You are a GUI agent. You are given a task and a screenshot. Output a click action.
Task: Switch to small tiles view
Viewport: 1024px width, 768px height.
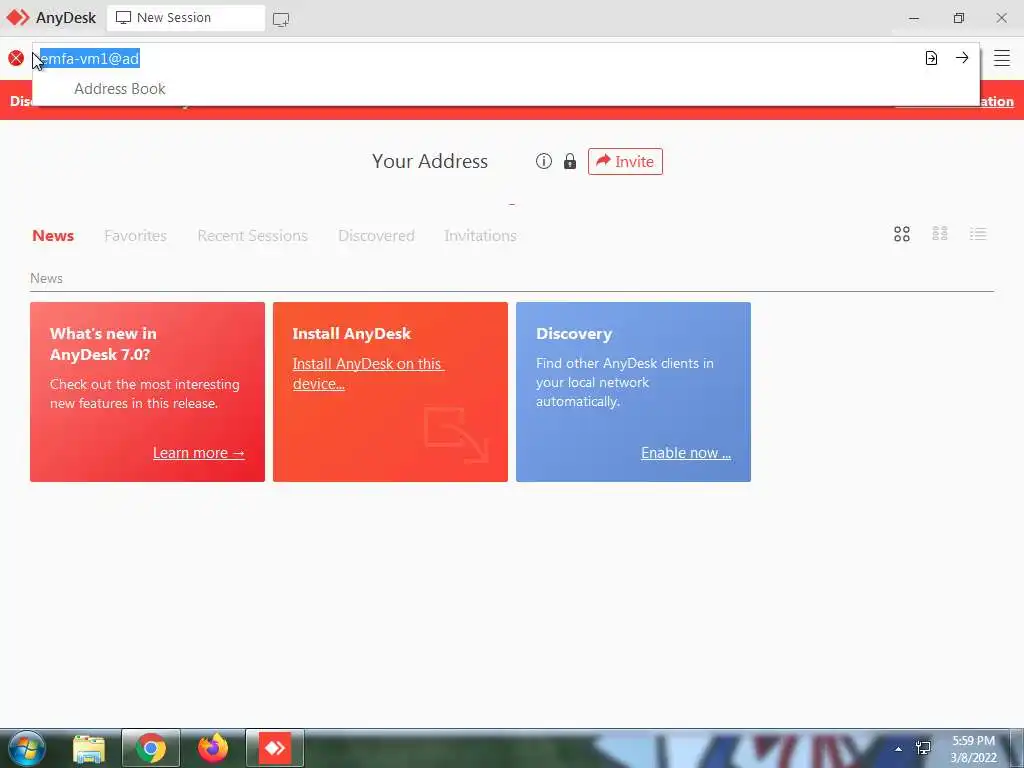[940, 233]
